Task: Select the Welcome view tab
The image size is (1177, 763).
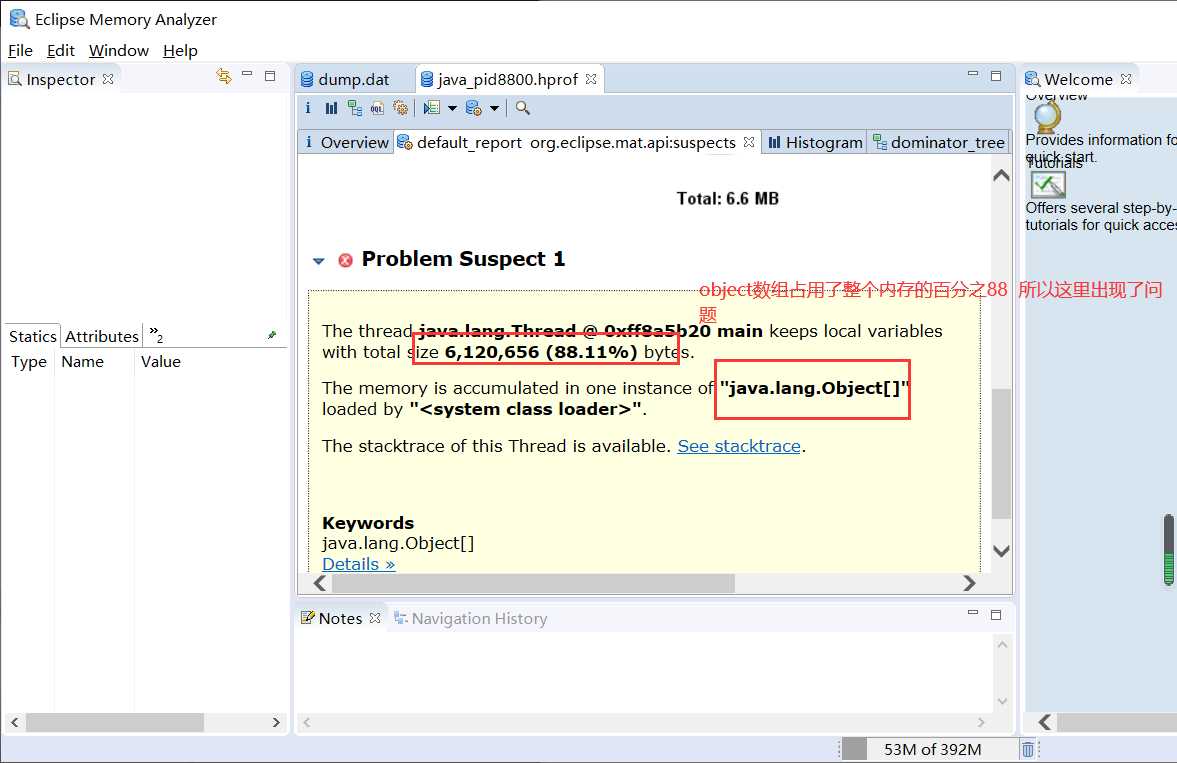Action: click(x=1079, y=79)
